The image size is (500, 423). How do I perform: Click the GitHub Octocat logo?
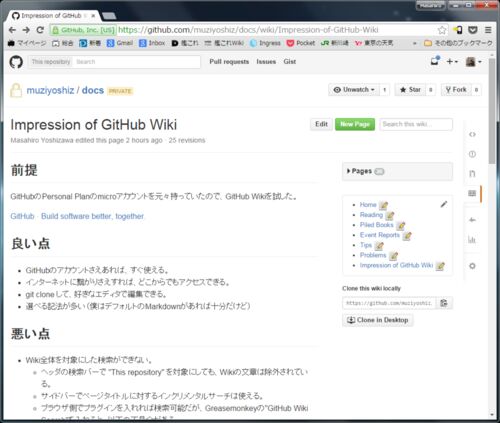[x=16, y=62]
